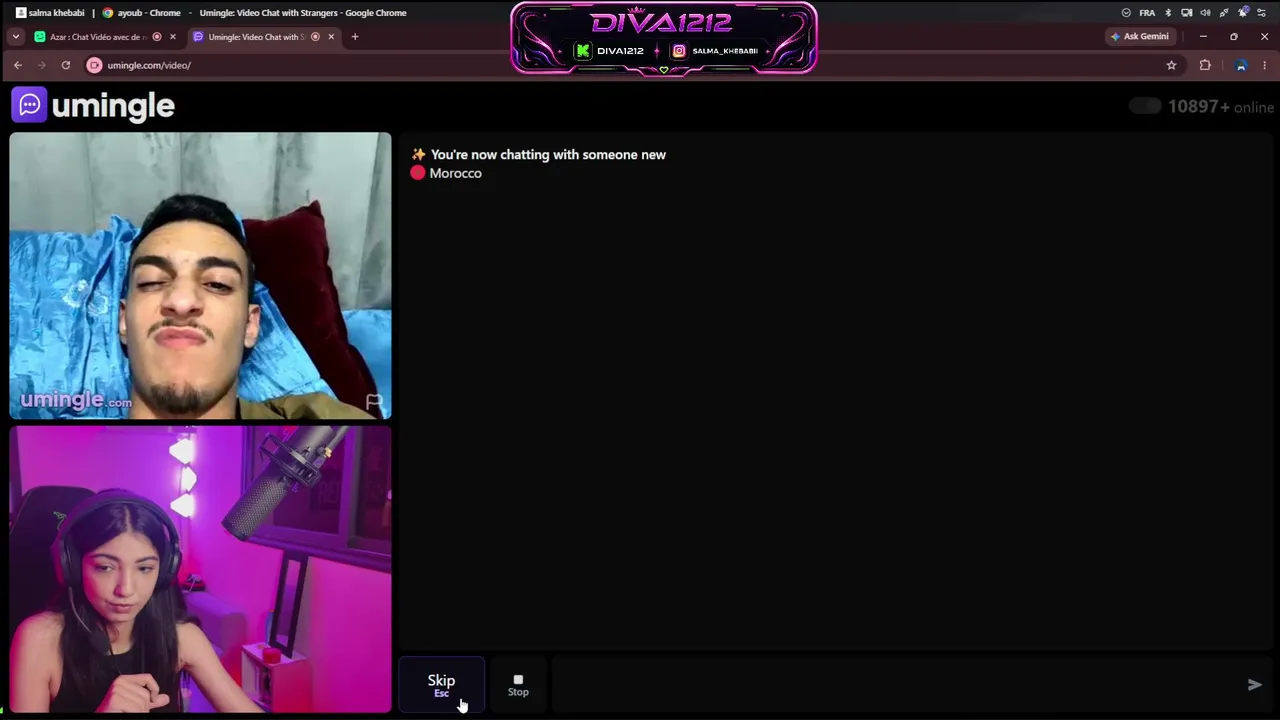Click the pen tray icon
This screenshot has width=1280, height=720.
point(1224,13)
